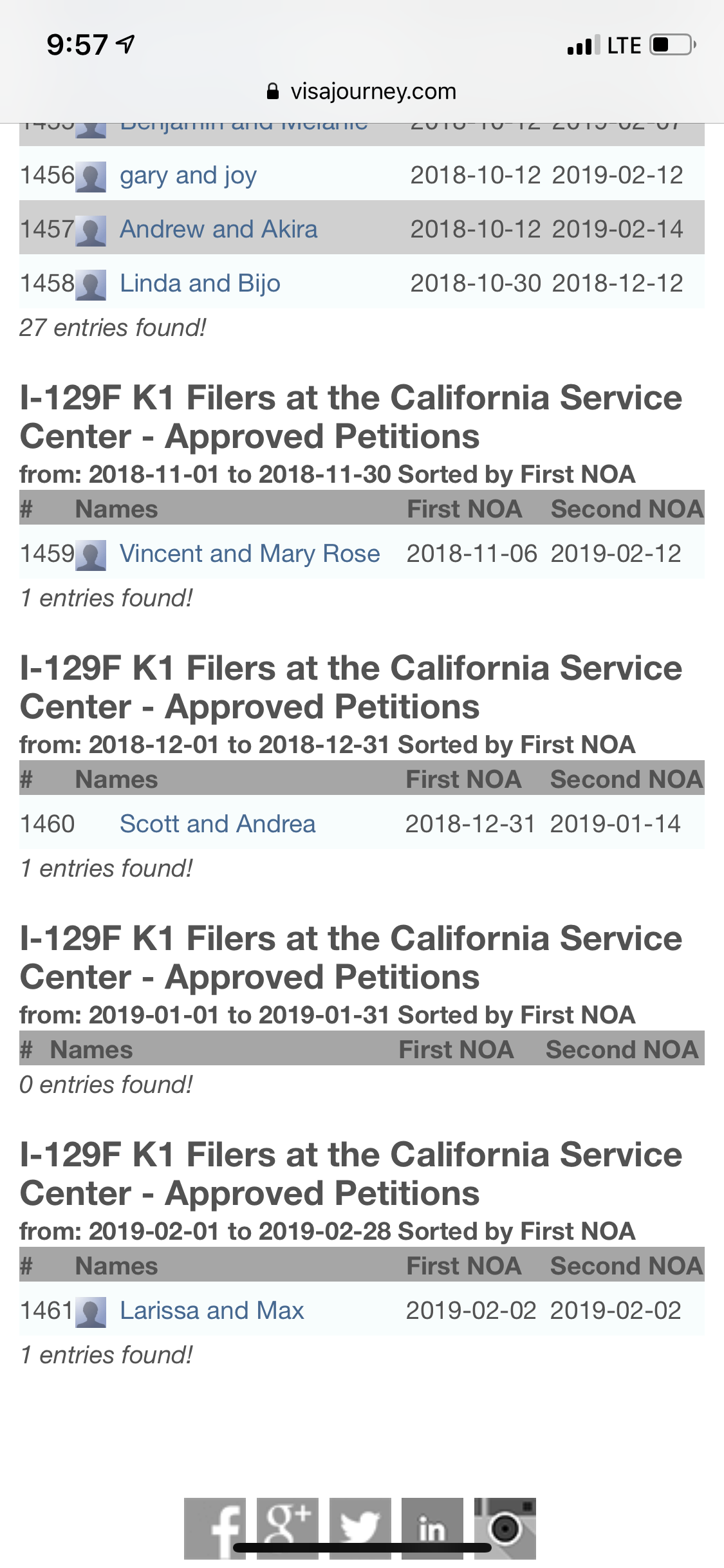
Task: Open the Google Plus social icon
Action: click(288, 1528)
